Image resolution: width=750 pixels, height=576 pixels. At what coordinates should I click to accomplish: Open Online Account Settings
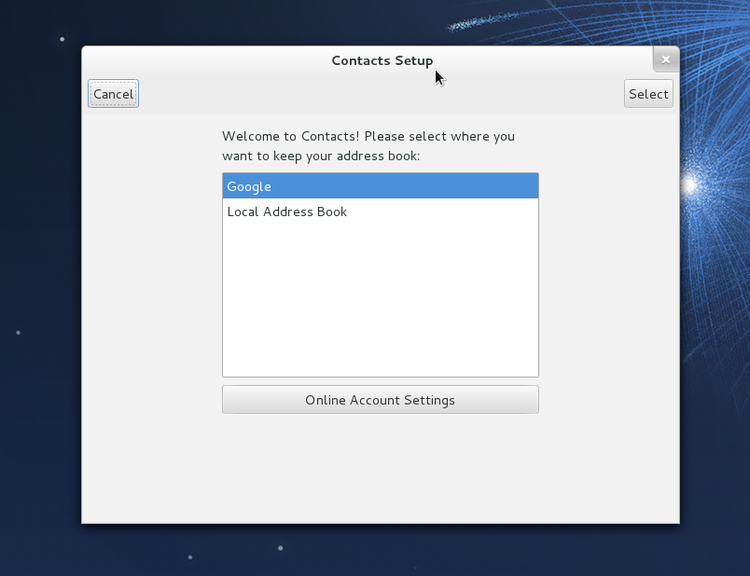coord(380,400)
